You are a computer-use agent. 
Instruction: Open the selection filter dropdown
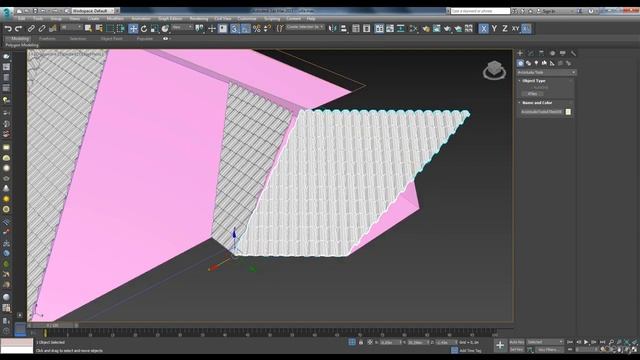(x=71, y=27)
